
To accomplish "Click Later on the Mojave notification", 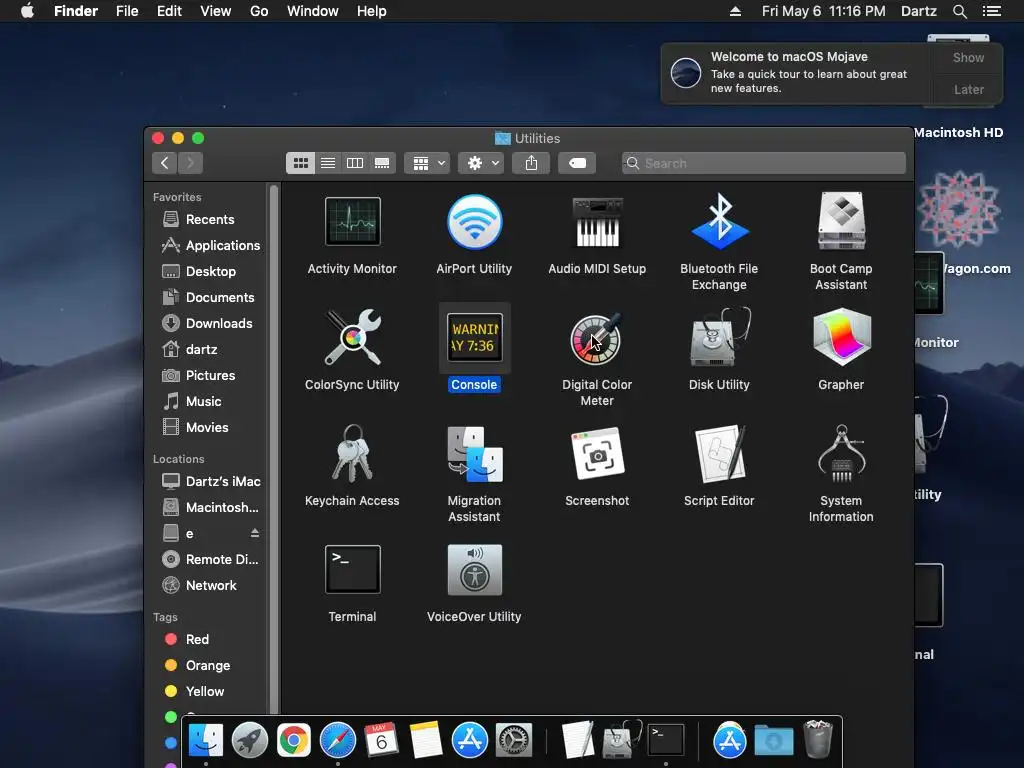I will click(968, 89).
